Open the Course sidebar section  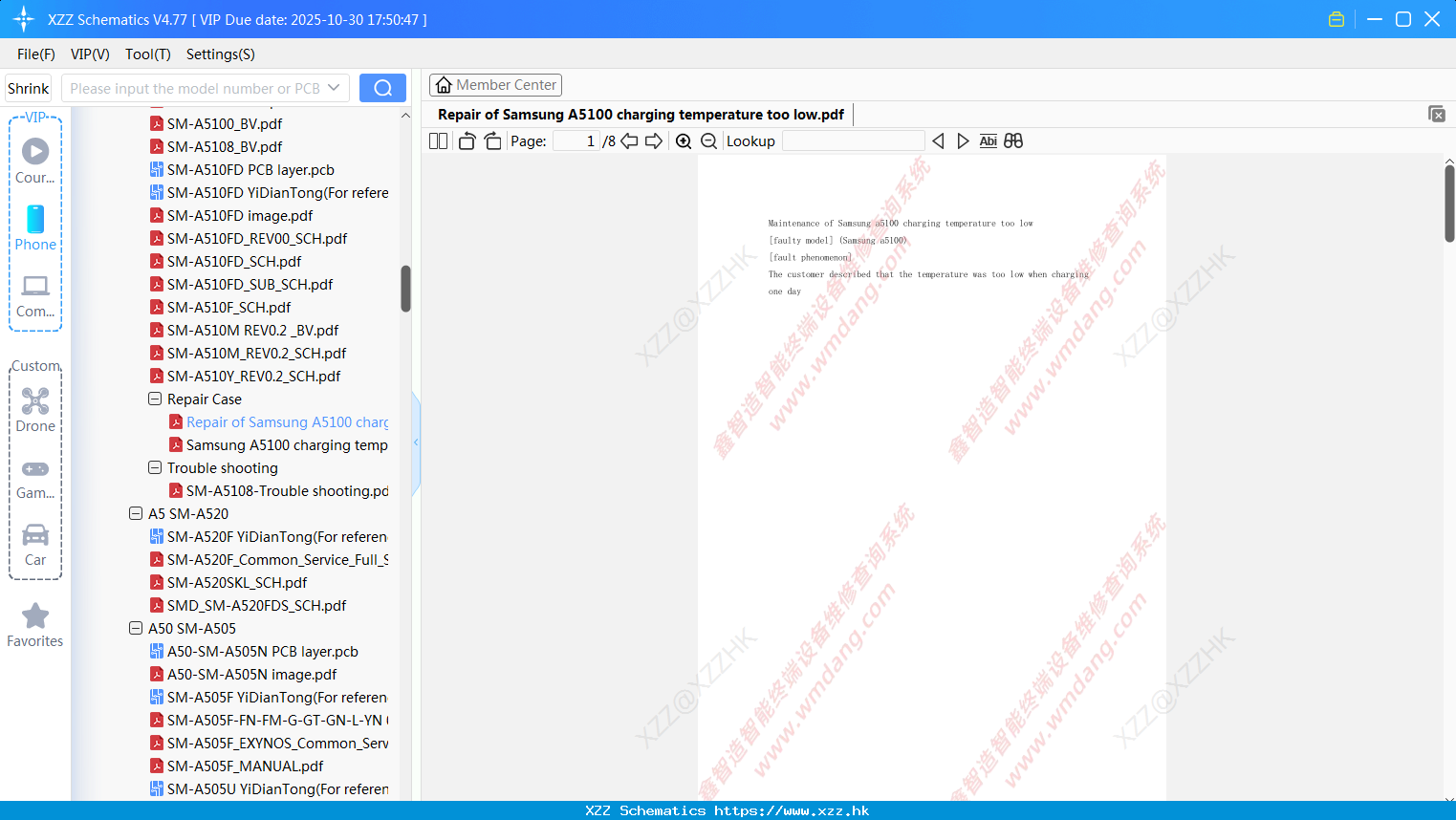pyautogui.click(x=35, y=161)
